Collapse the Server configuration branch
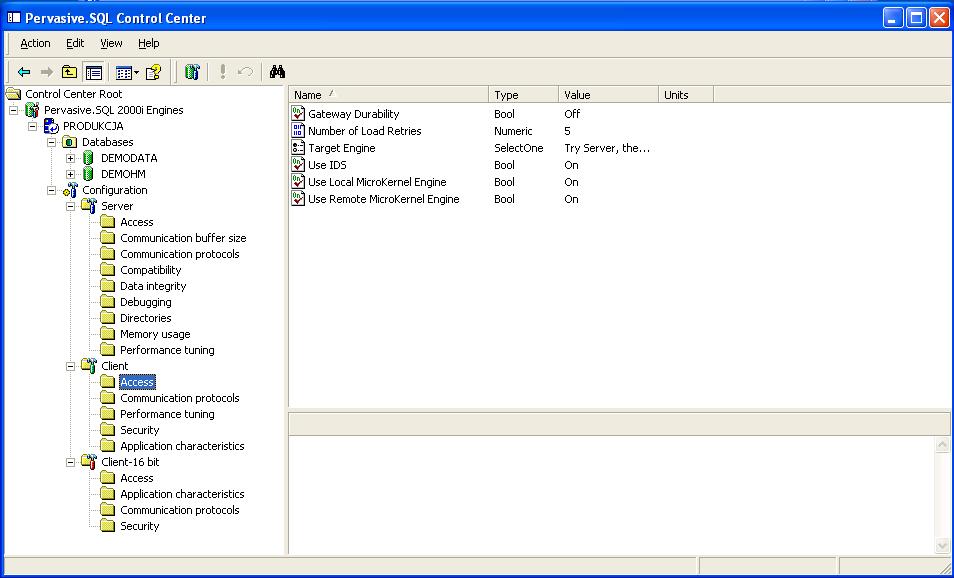 71,206
